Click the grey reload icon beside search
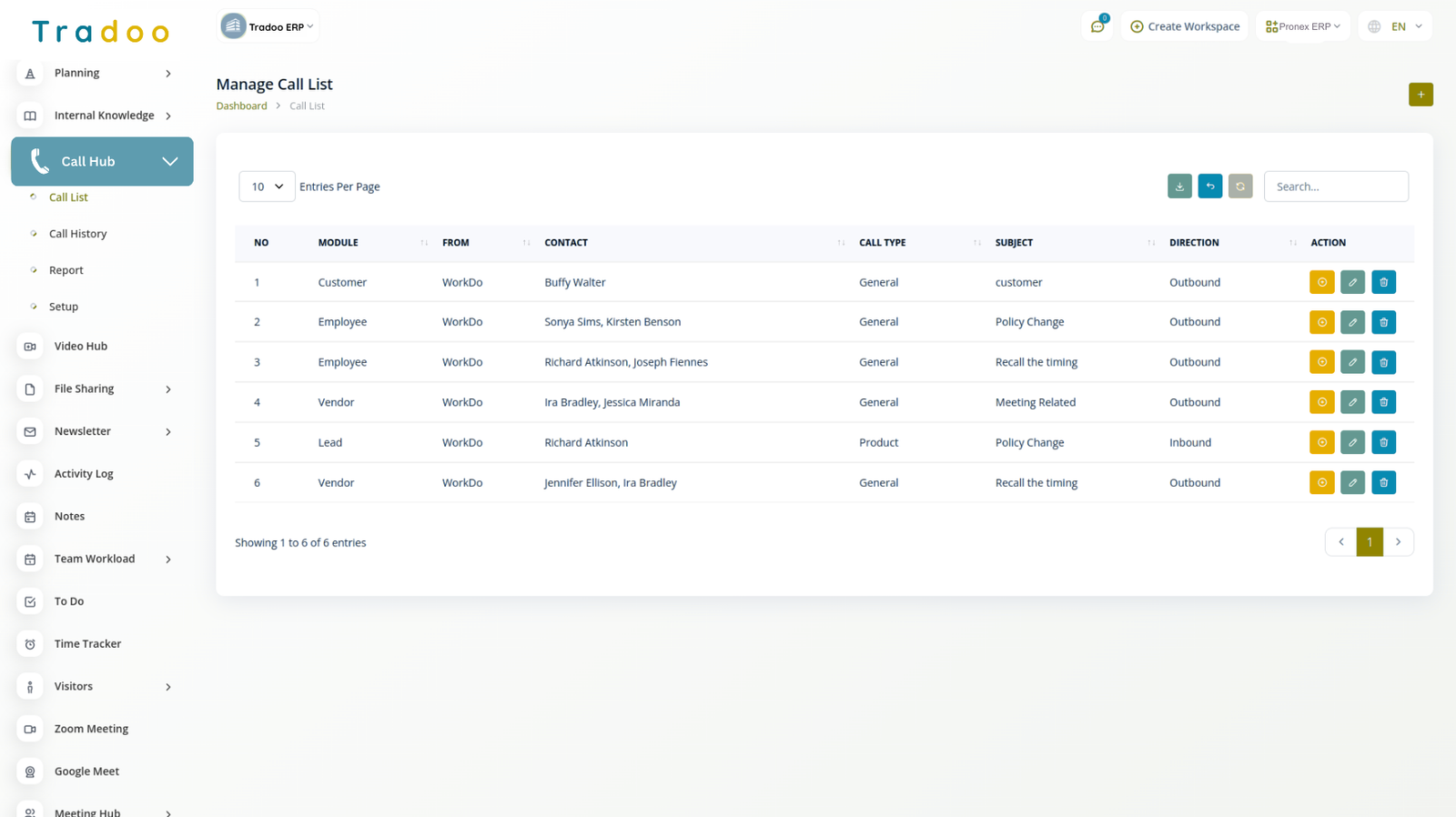 pos(1240,187)
